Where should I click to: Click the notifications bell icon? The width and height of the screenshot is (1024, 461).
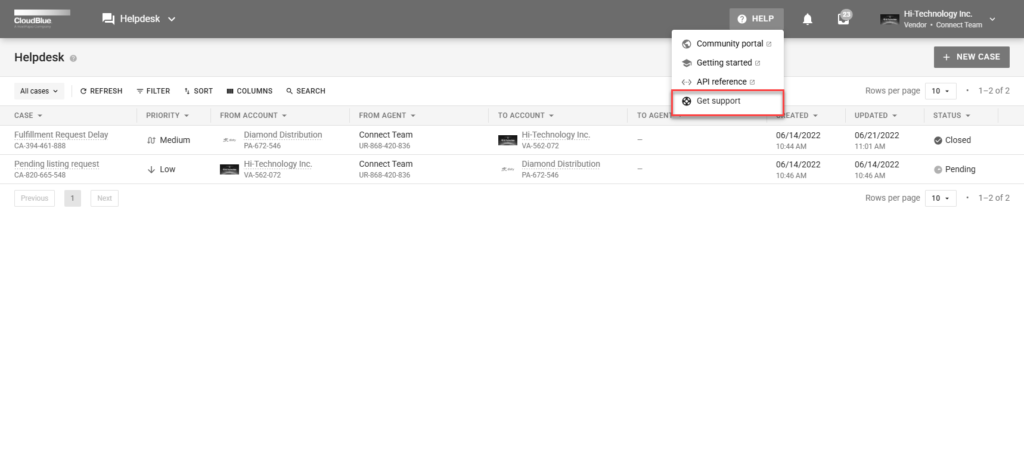(x=808, y=19)
